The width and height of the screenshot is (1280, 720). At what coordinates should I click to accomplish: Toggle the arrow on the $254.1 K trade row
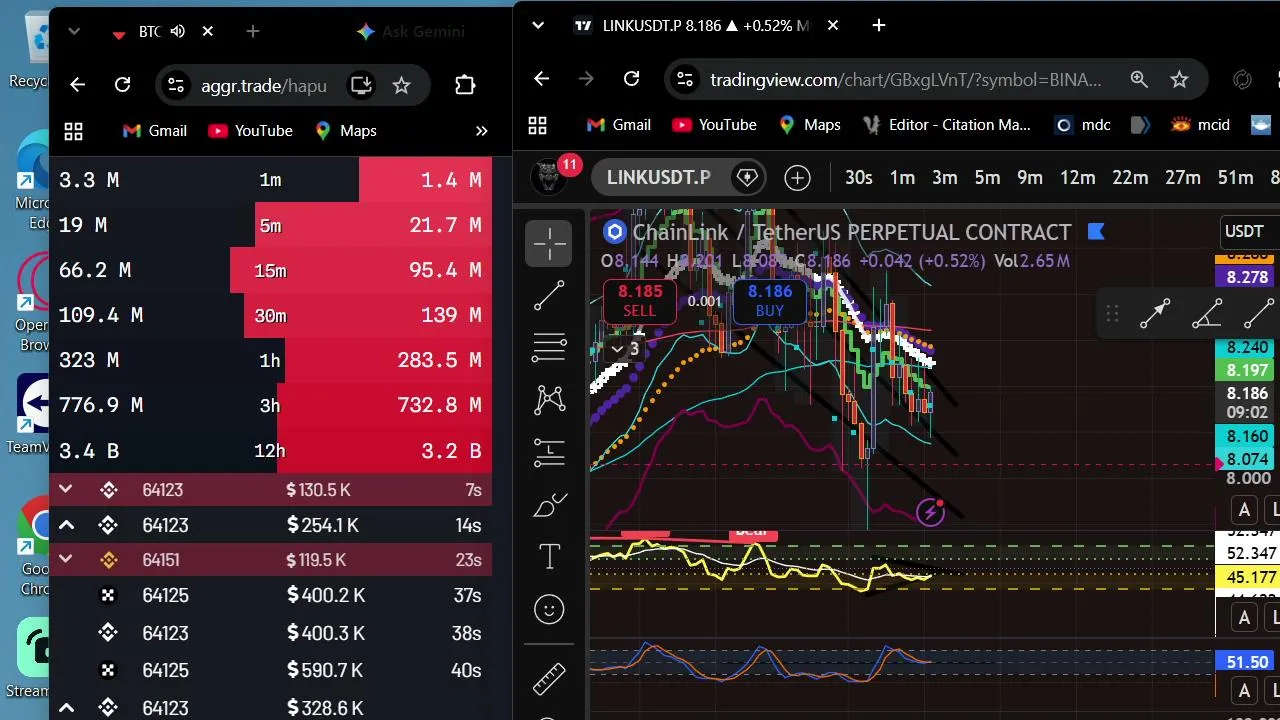pos(66,525)
